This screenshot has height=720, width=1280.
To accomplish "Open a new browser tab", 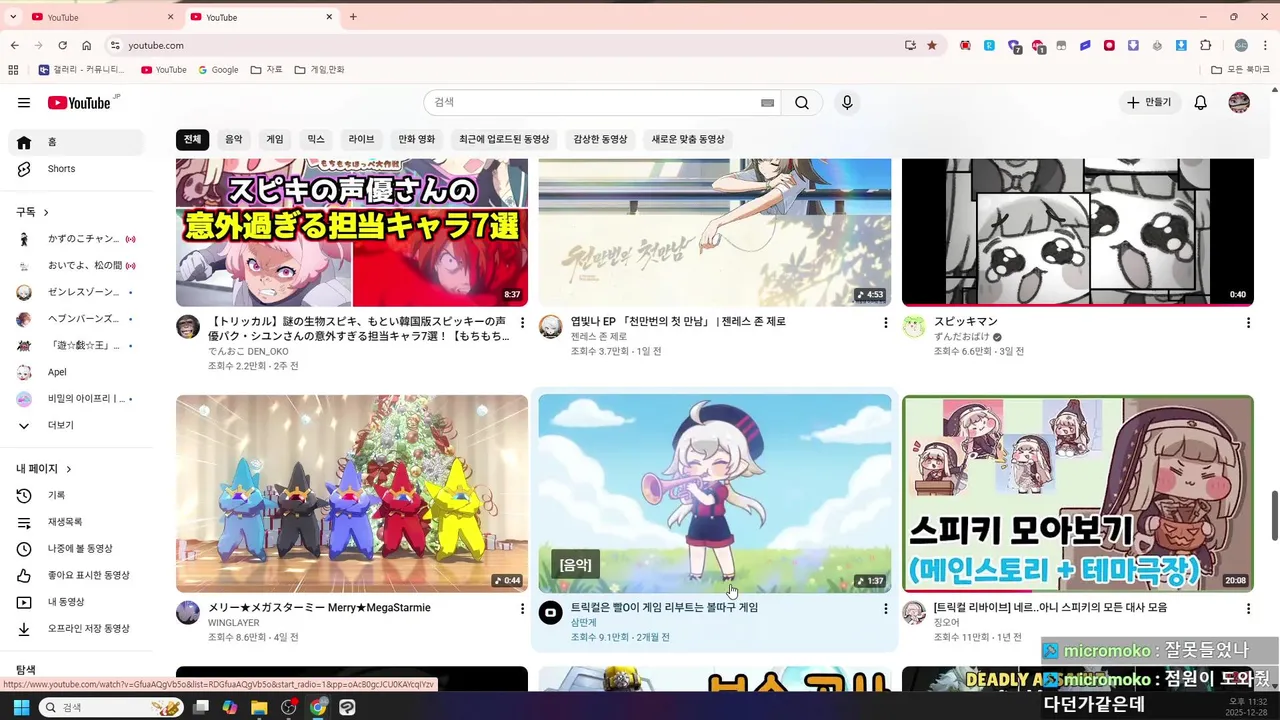I will 353,17.
